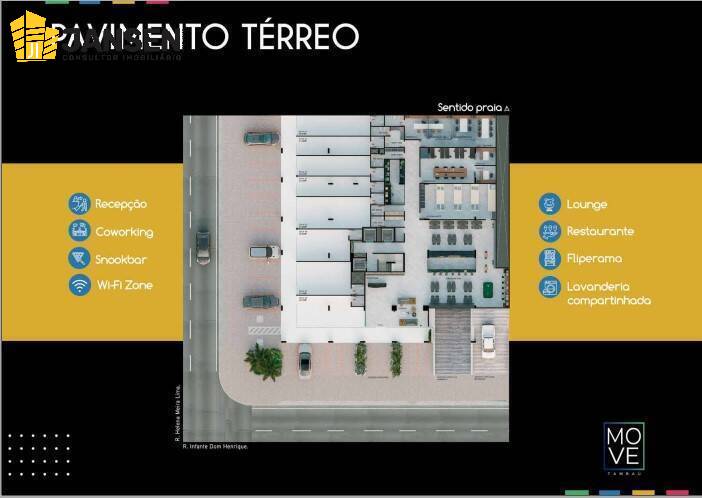The height and width of the screenshot is (498, 702).
Task: Click the white car on the ramp
Action: pos(488,341)
